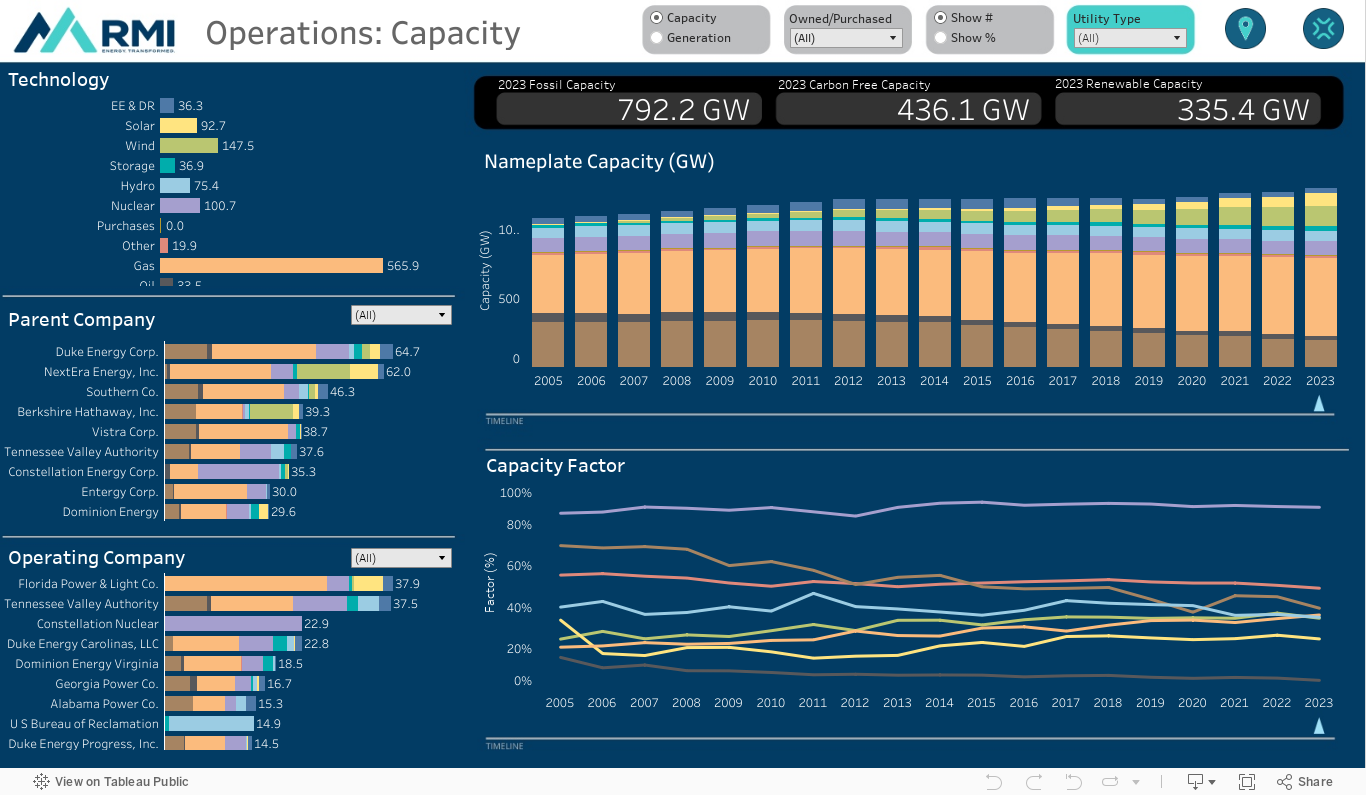1366x795 pixels.
Task: Click the Nuclear bar in Technology chart
Action: pos(180,206)
